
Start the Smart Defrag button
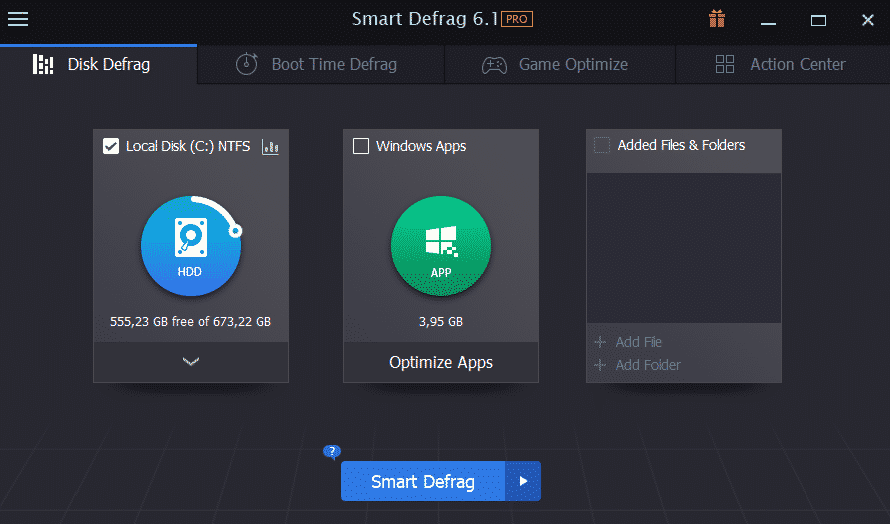coord(422,481)
